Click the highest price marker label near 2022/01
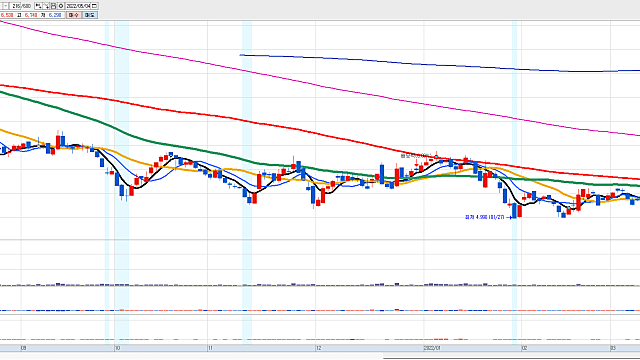640x360 pixels. [x=416, y=156]
